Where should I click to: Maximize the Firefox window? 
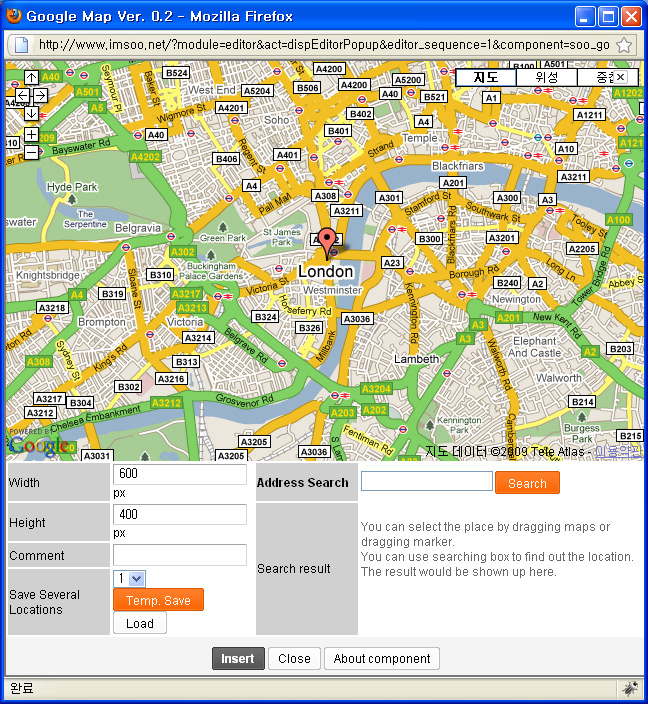608,17
